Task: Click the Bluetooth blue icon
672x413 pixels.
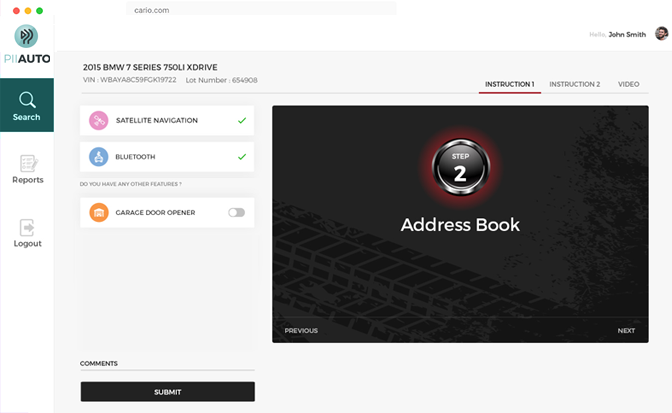Action: pos(99,157)
